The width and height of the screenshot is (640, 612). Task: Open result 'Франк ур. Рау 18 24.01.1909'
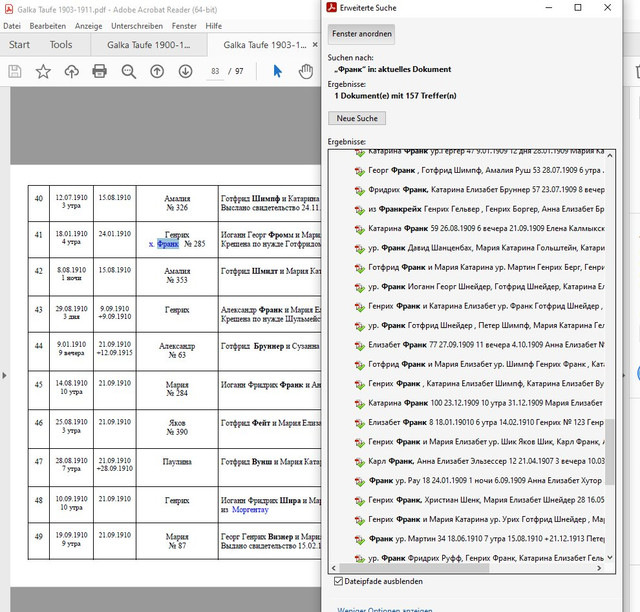click(x=486, y=481)
